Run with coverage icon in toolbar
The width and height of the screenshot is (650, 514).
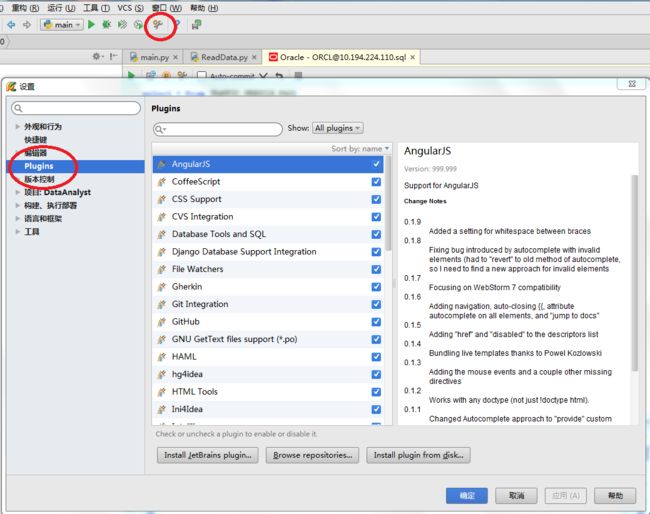tap(122, 25)
